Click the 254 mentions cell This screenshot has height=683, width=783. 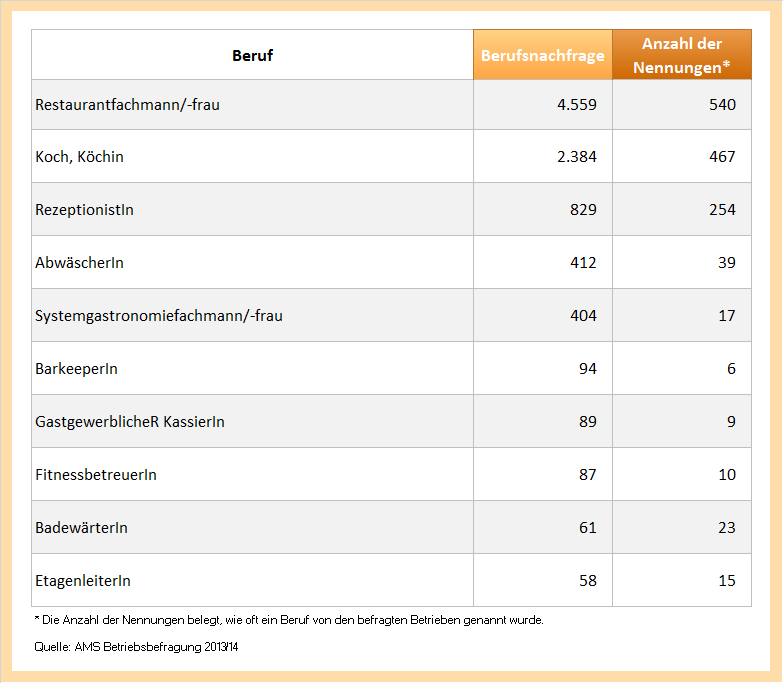721,209
